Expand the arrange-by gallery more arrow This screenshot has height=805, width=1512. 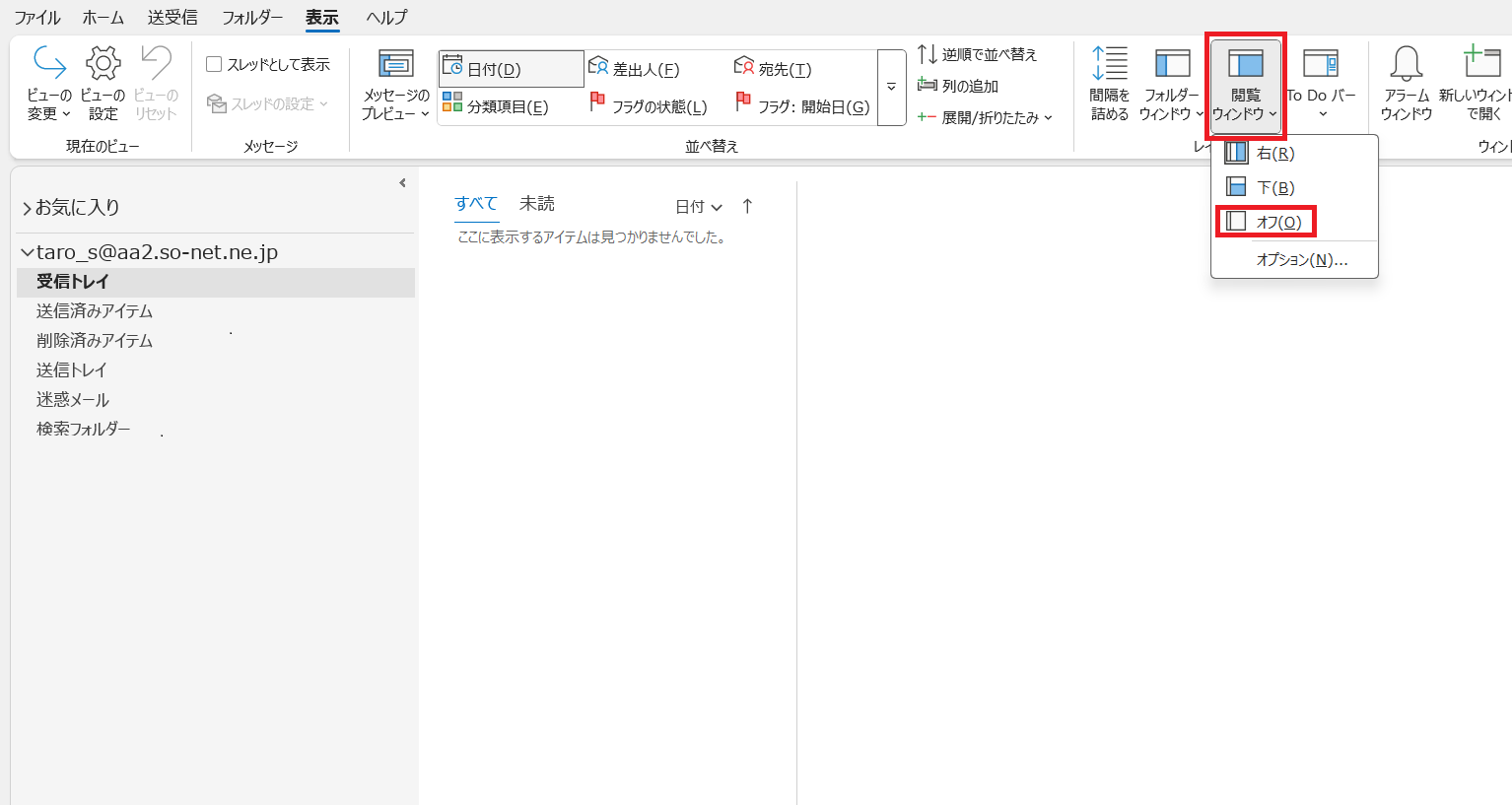pos(891,88)
